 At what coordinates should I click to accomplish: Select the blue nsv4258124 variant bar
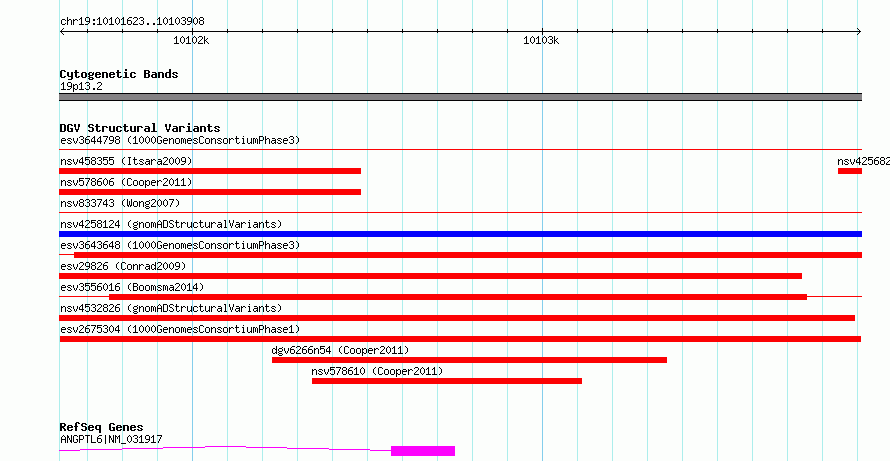(460, 234)
